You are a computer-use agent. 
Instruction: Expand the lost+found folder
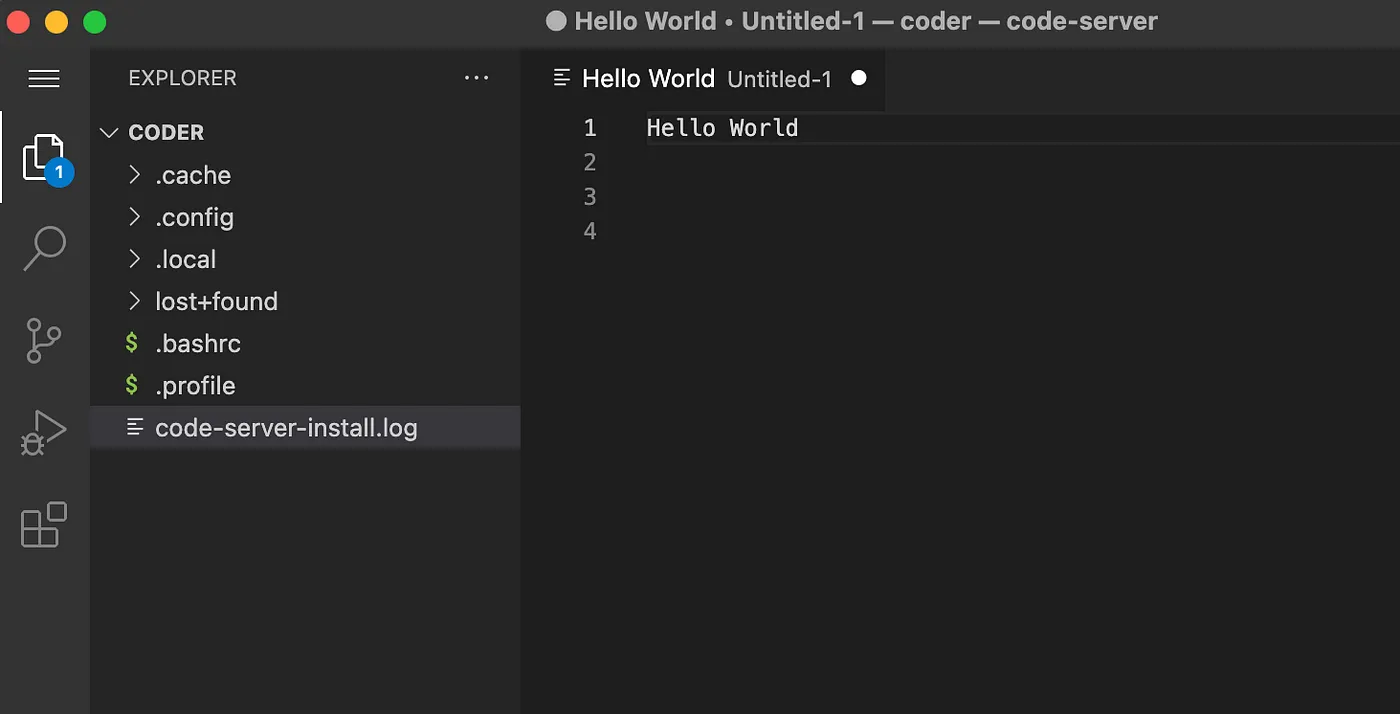click(x=216, y=301)
